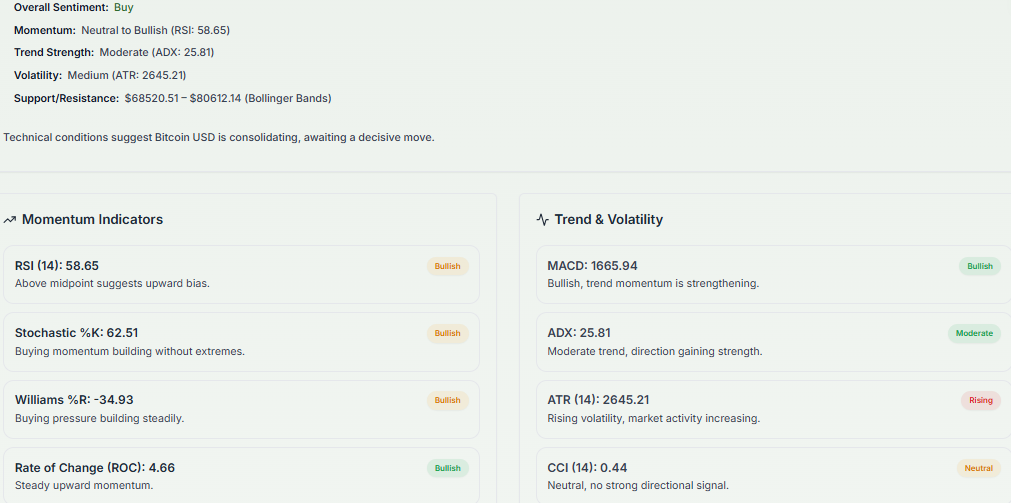Click 'Buying pressure building steadily.' description
Image resolution: width=1011 pixels, height=503 pixels.
(99, 419)
